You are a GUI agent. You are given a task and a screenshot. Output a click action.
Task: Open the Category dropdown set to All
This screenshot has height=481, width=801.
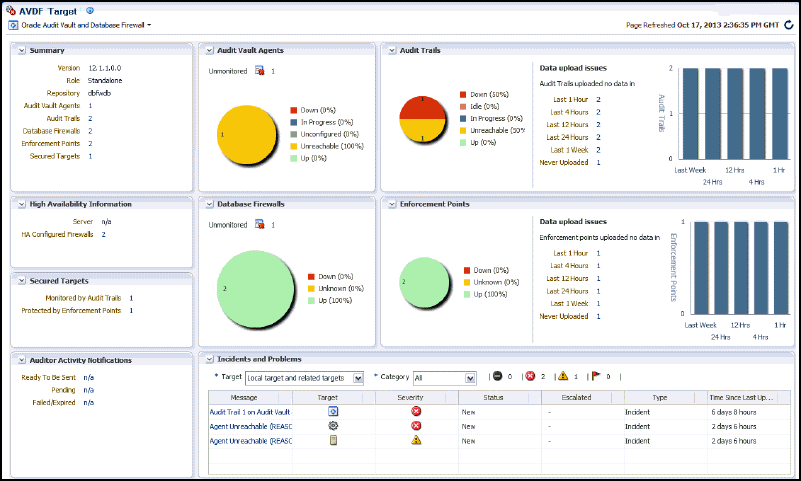click(x=470, y=378)
